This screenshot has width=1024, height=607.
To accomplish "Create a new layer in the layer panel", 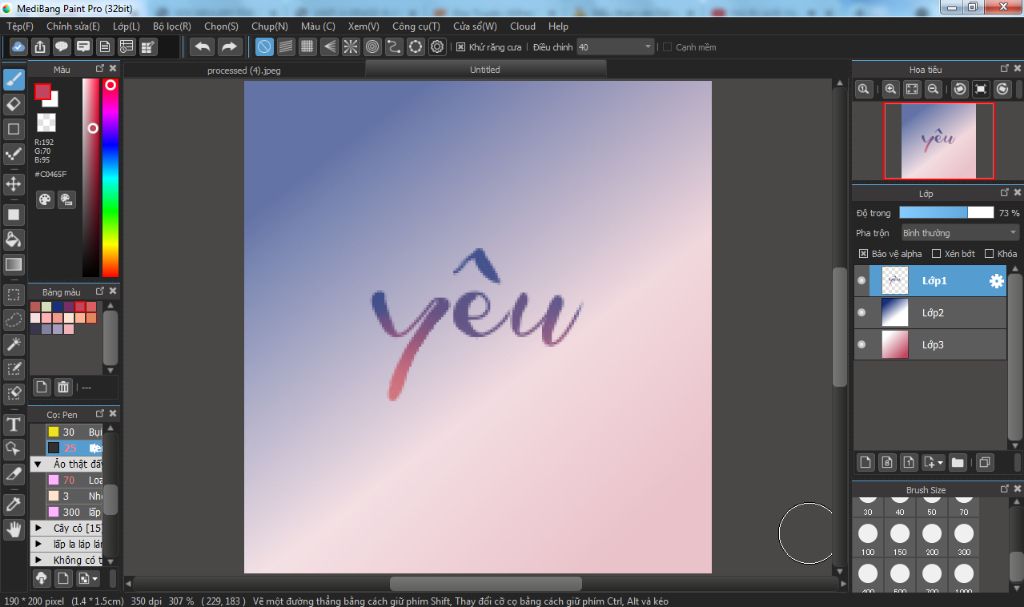I will point(865,463).
